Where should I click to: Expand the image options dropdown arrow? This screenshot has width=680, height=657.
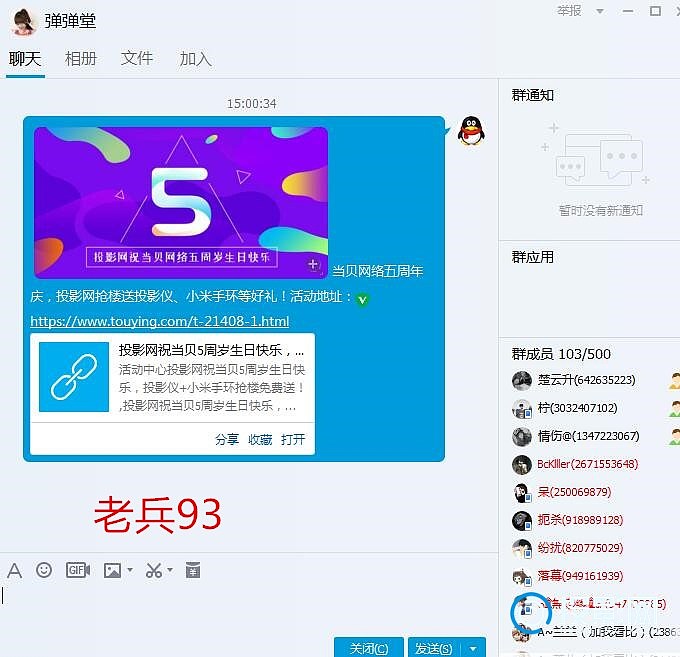[129, 571]
